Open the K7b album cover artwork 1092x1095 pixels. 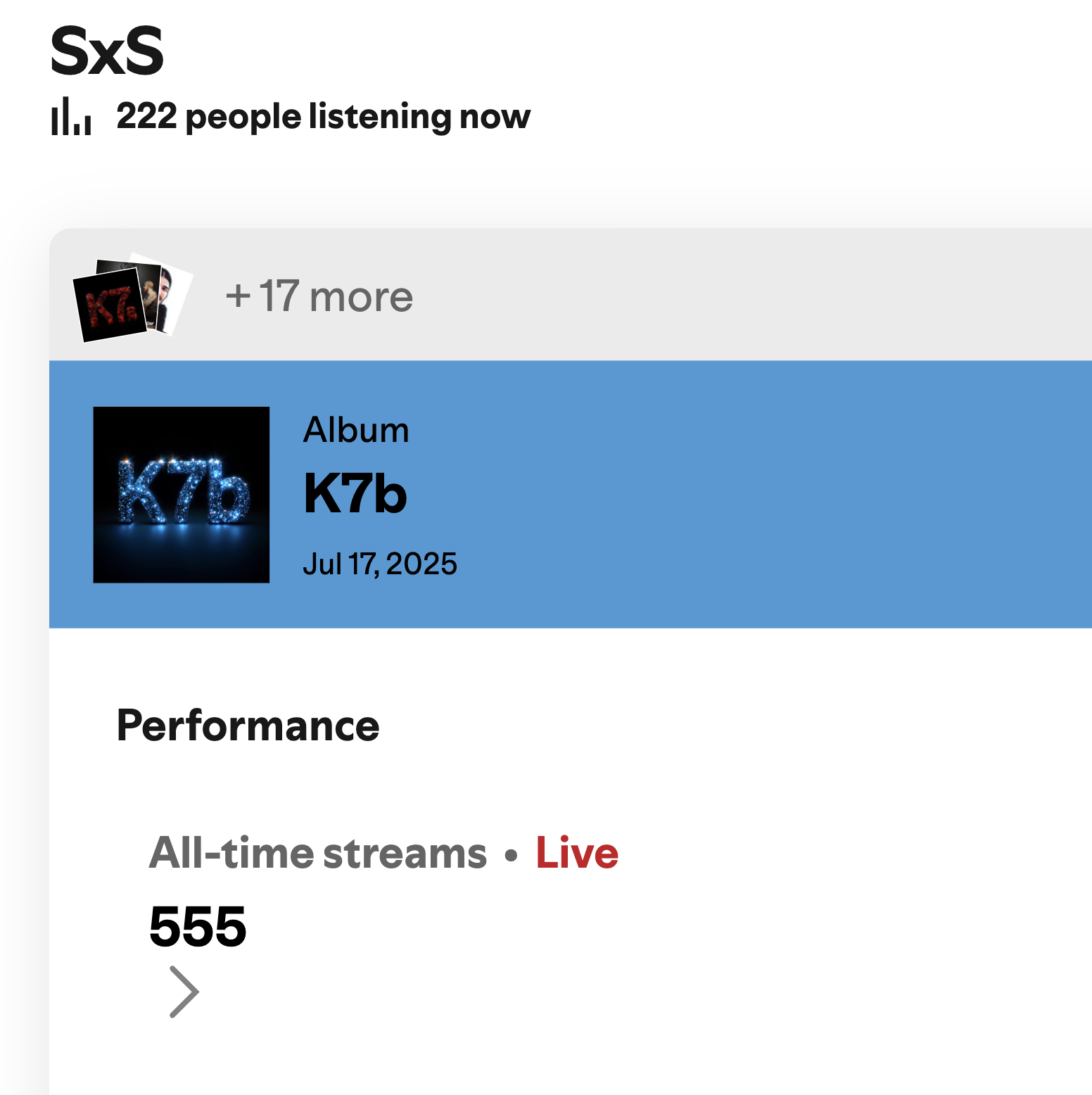tap(182, 495)
